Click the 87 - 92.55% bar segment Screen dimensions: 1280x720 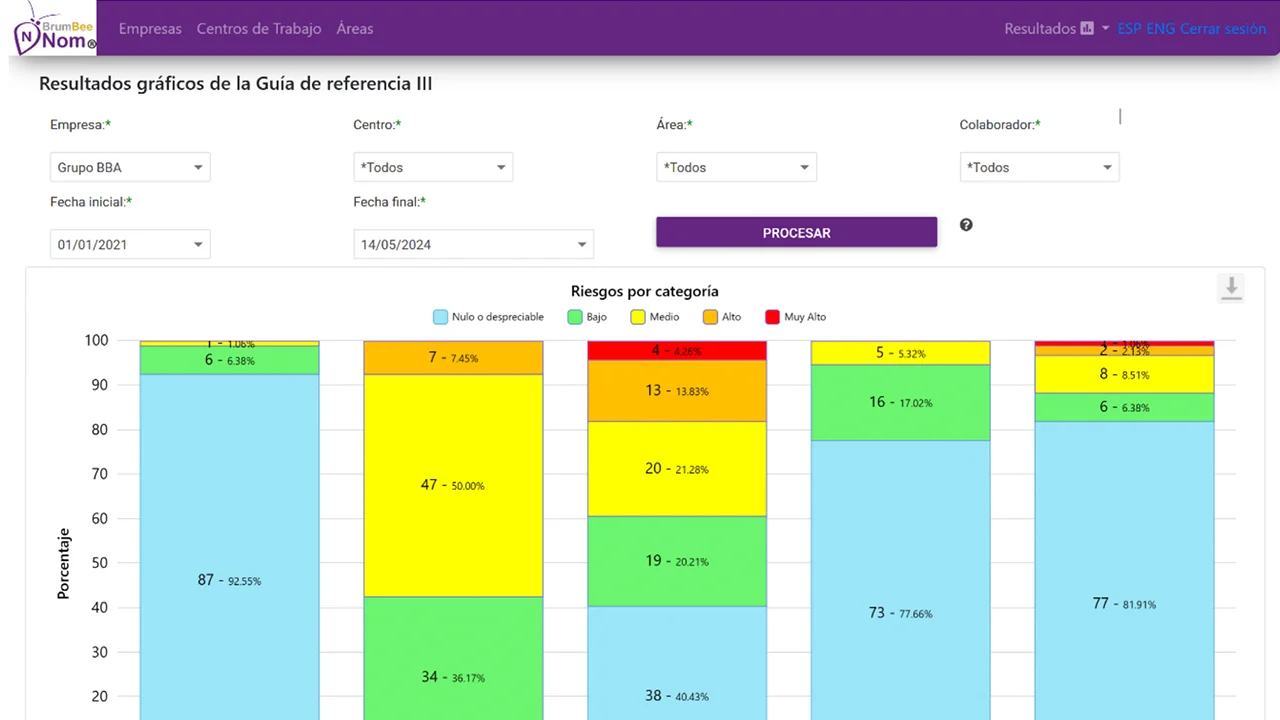click(x=229, y=546)
